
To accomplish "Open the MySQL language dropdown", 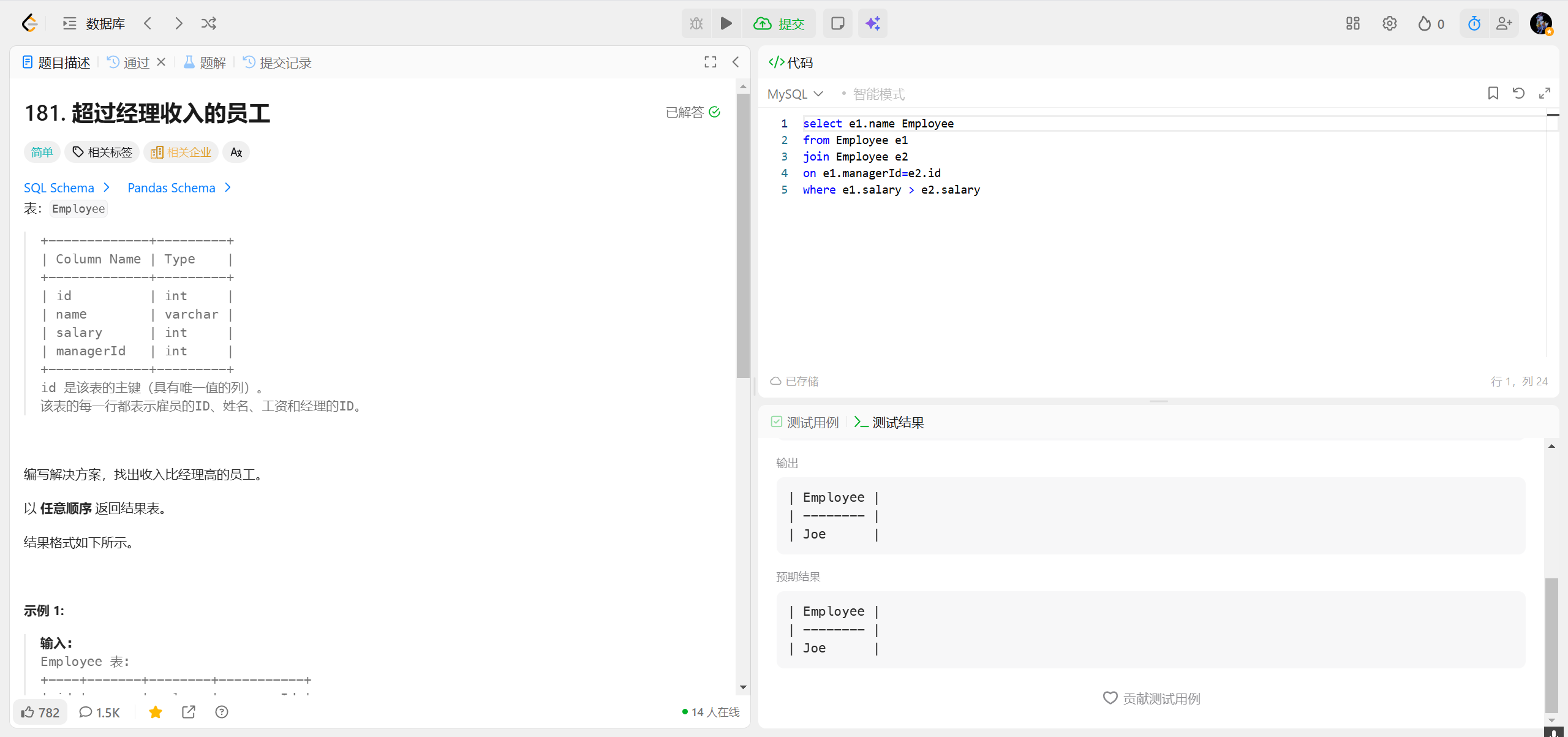I will click(794, 94).
